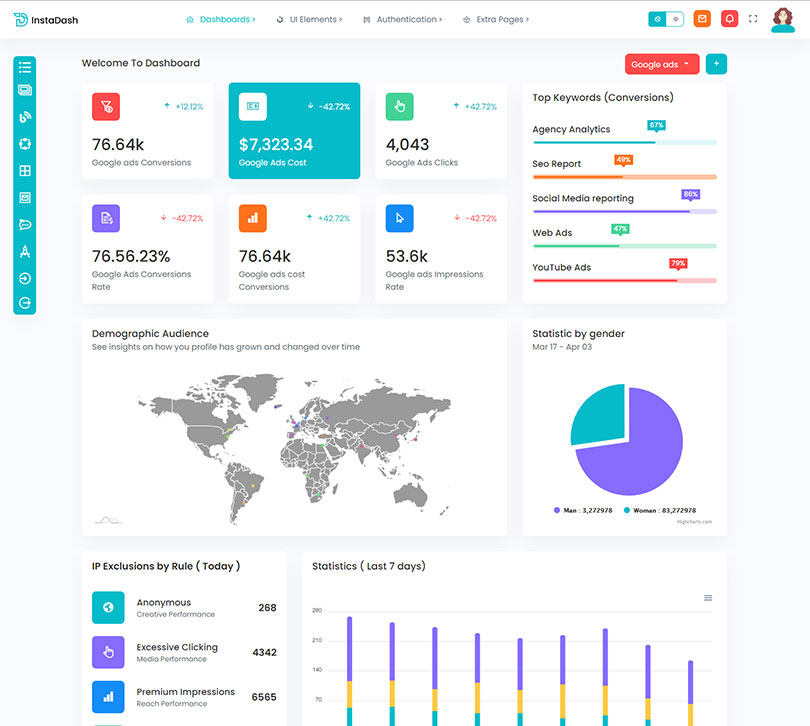Click the teal plus button beside Google ads
The height and width of the screenshot is (726, 810).
coord(716,64)
